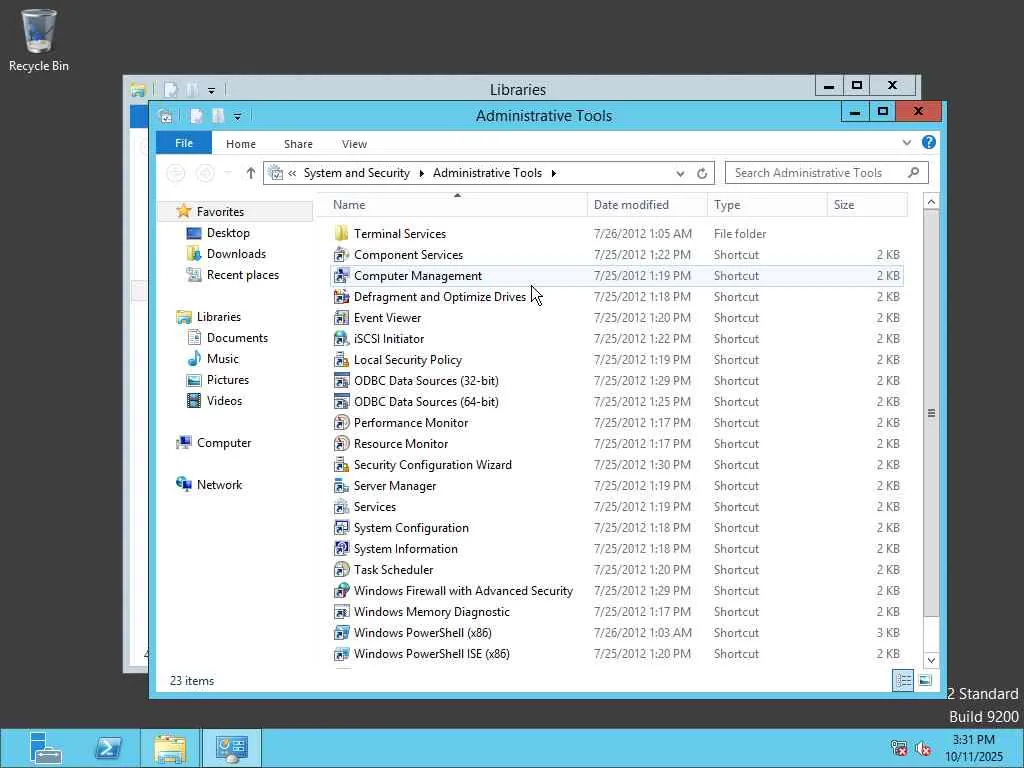Click Windows Firewall with Advanced Security icon
Viewport: 1024px width, 768px height.
(341, 590)
